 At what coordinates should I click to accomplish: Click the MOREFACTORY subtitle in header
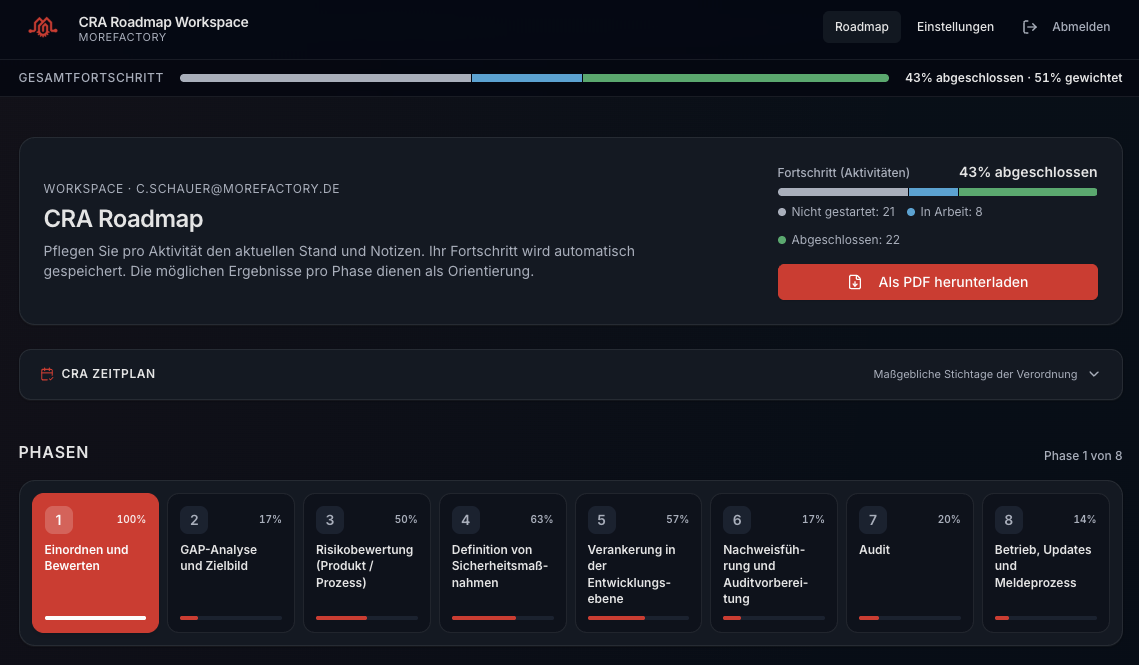[x=122, y=37]
